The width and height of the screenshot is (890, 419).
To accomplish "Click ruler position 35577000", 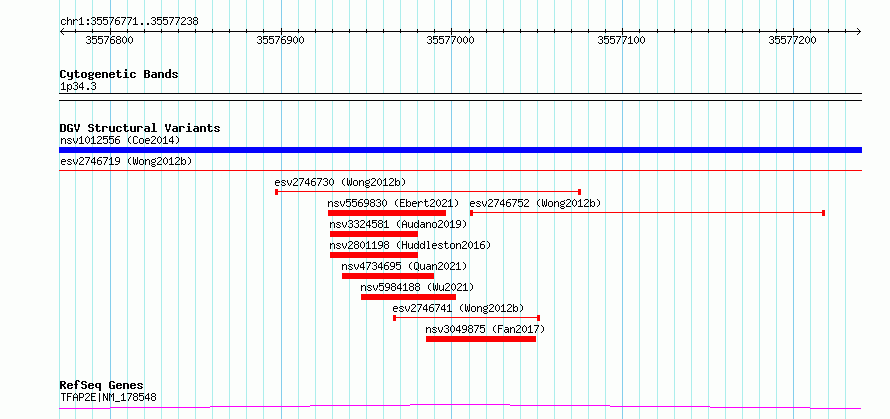I will pos(451,40).
